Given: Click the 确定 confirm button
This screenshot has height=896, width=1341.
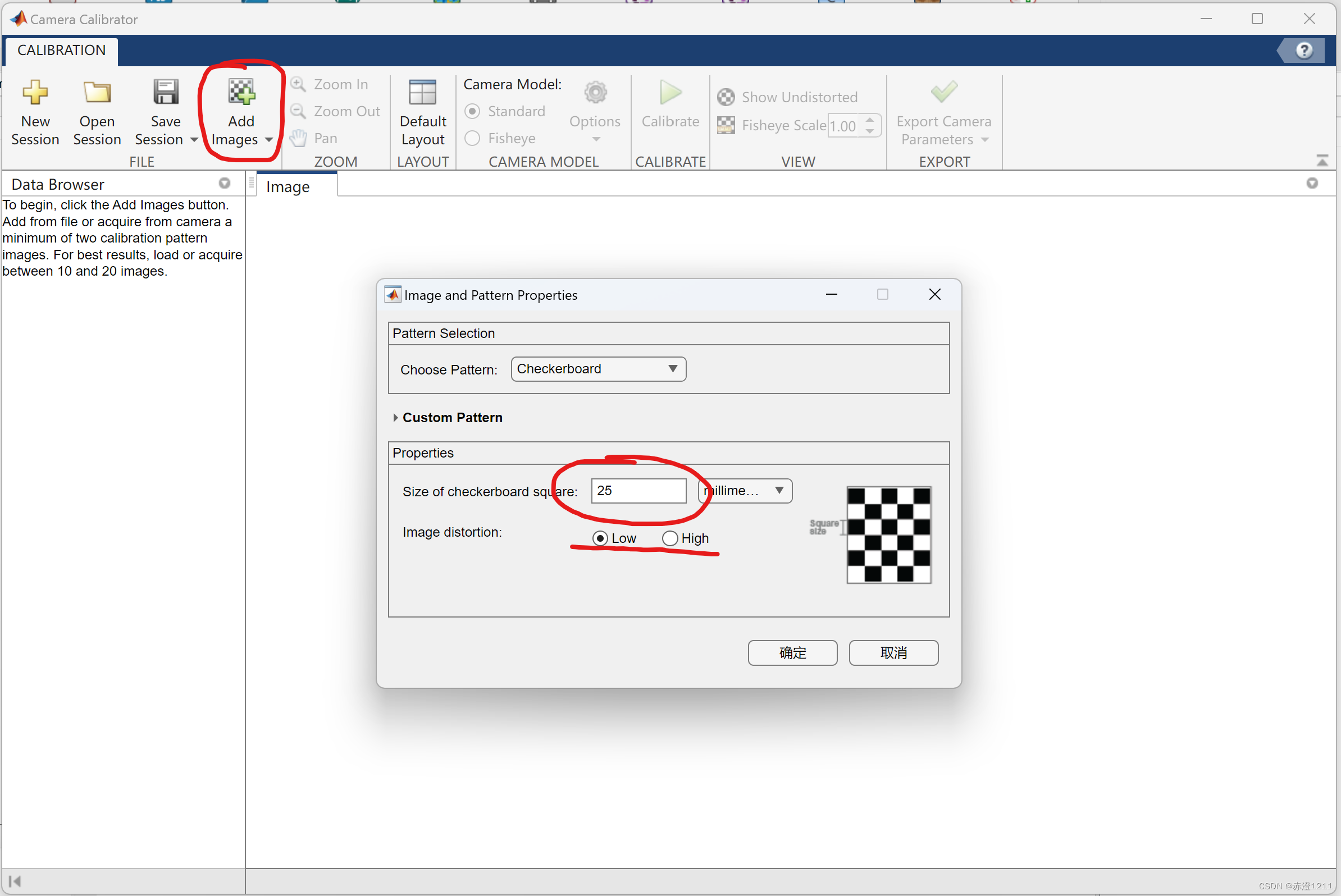Looking at the screenshot, I should [x=792, y=652].
